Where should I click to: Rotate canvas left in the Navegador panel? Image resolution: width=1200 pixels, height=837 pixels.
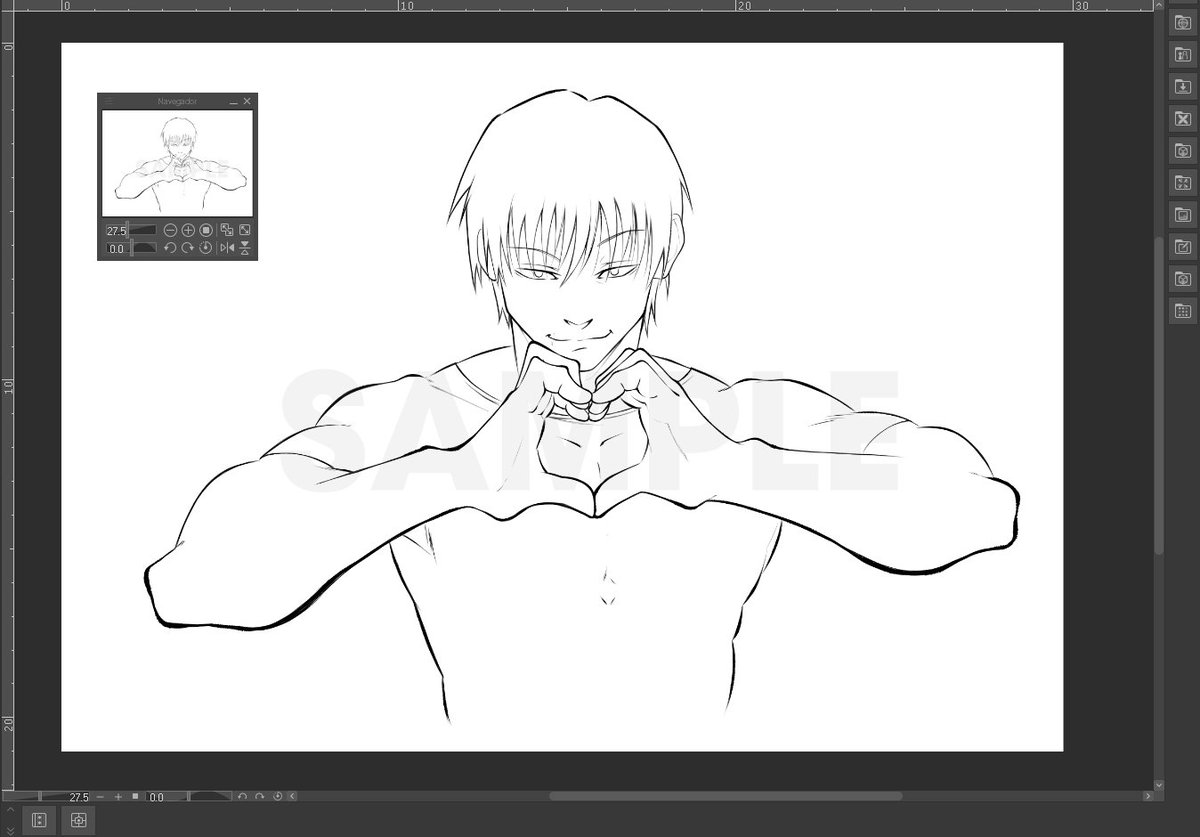pos(170,248)
